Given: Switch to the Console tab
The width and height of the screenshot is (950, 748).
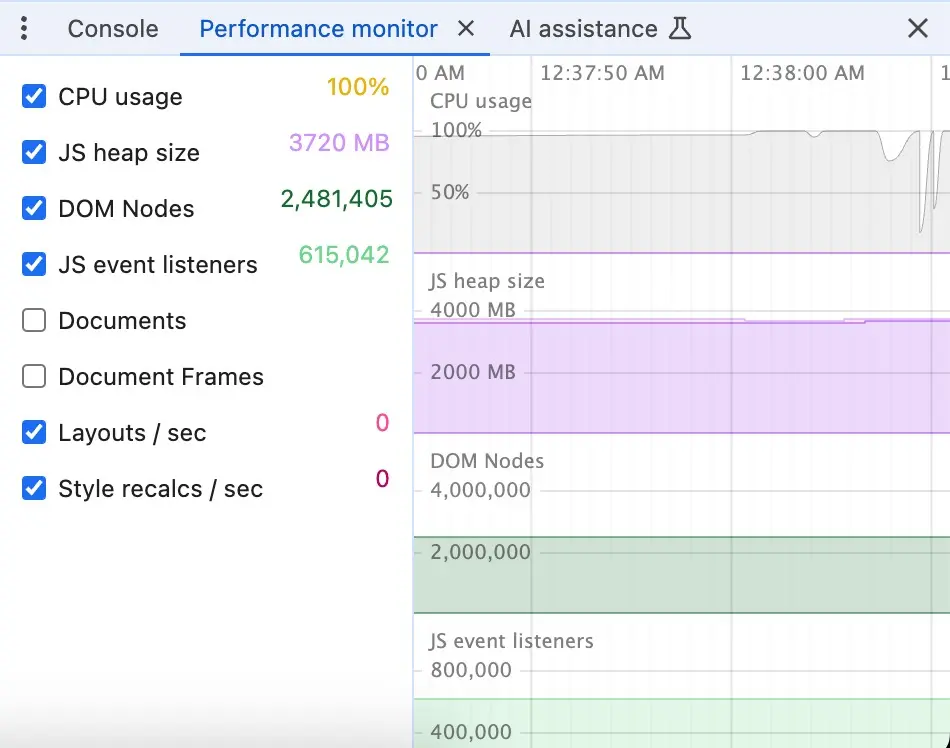Looking at the screenshot, I should [x=113, y=28].
